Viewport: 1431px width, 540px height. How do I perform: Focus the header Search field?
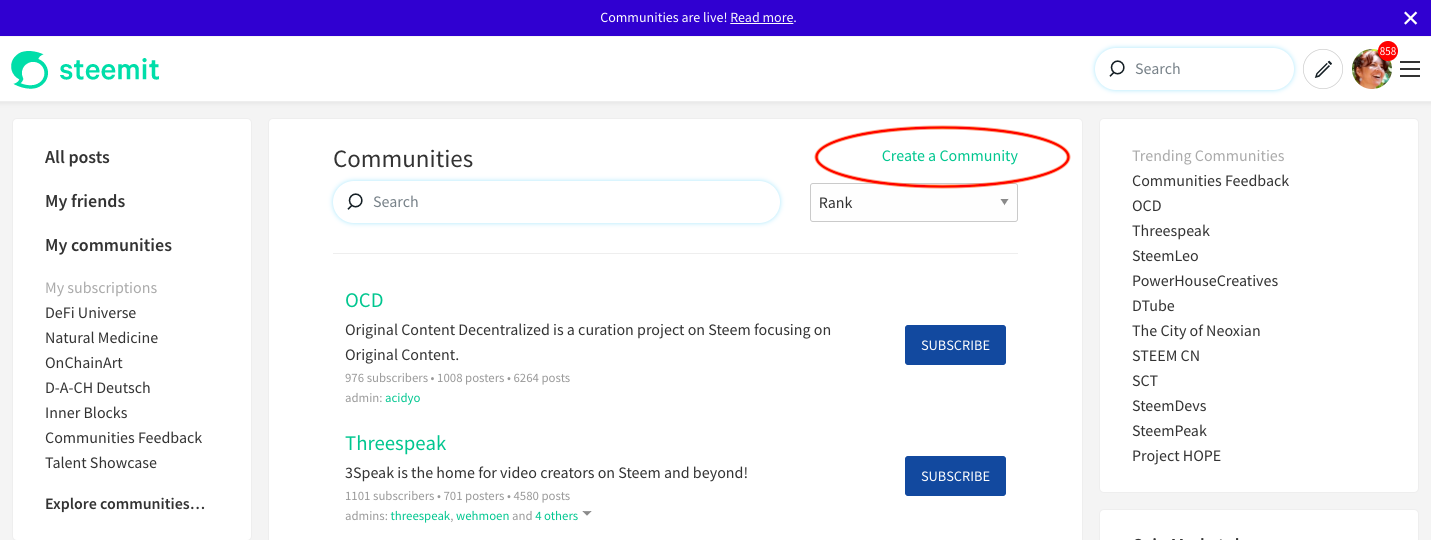1195,69
